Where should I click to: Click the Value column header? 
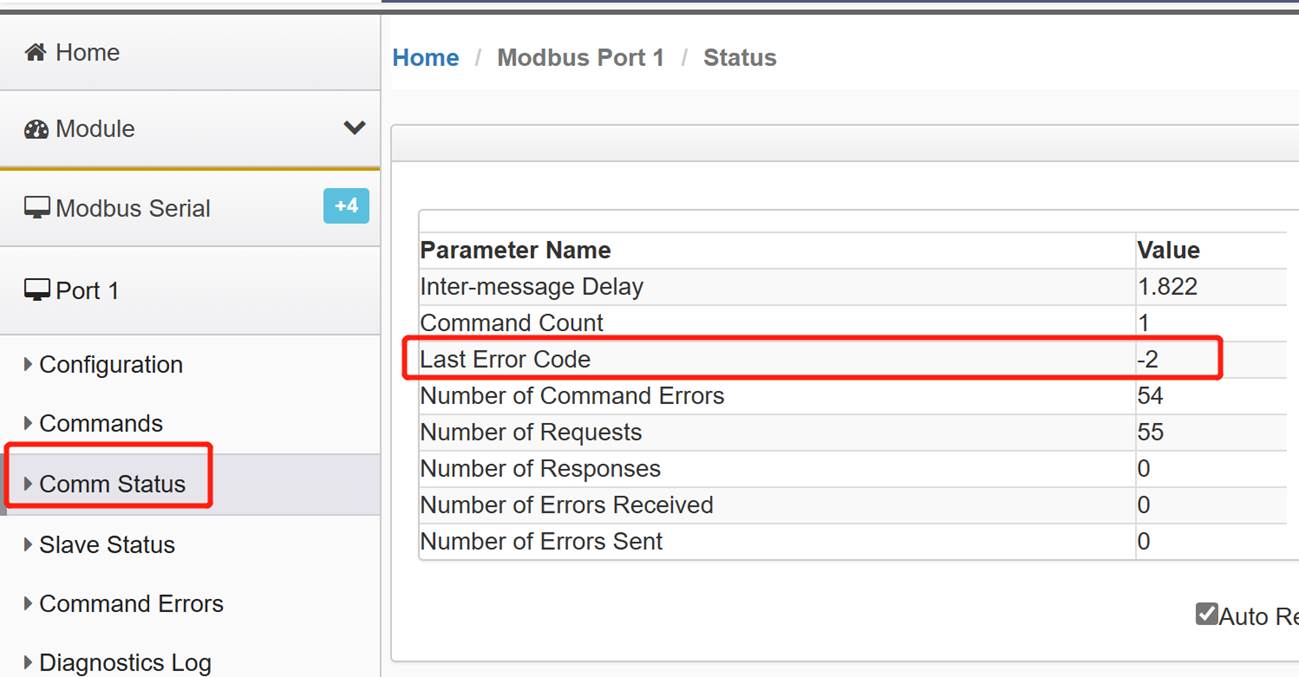click(1168, 250)
